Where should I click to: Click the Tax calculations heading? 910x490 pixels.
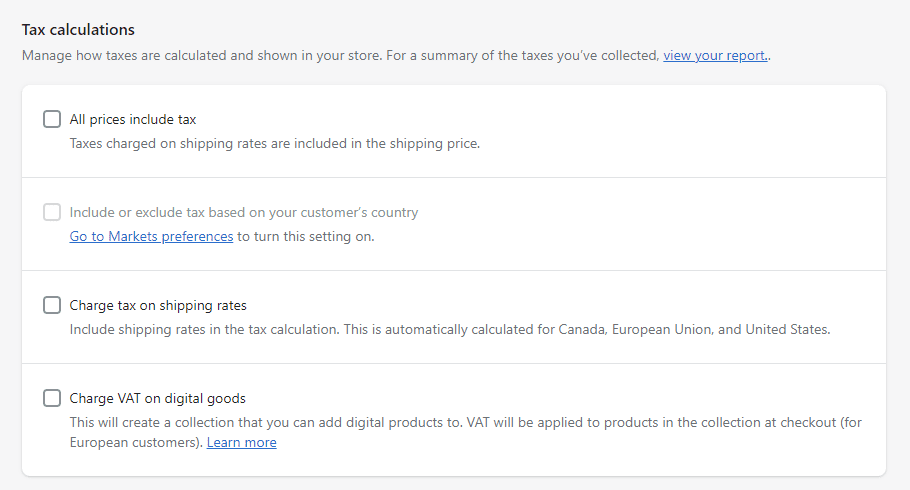click(x=78, y=30)
